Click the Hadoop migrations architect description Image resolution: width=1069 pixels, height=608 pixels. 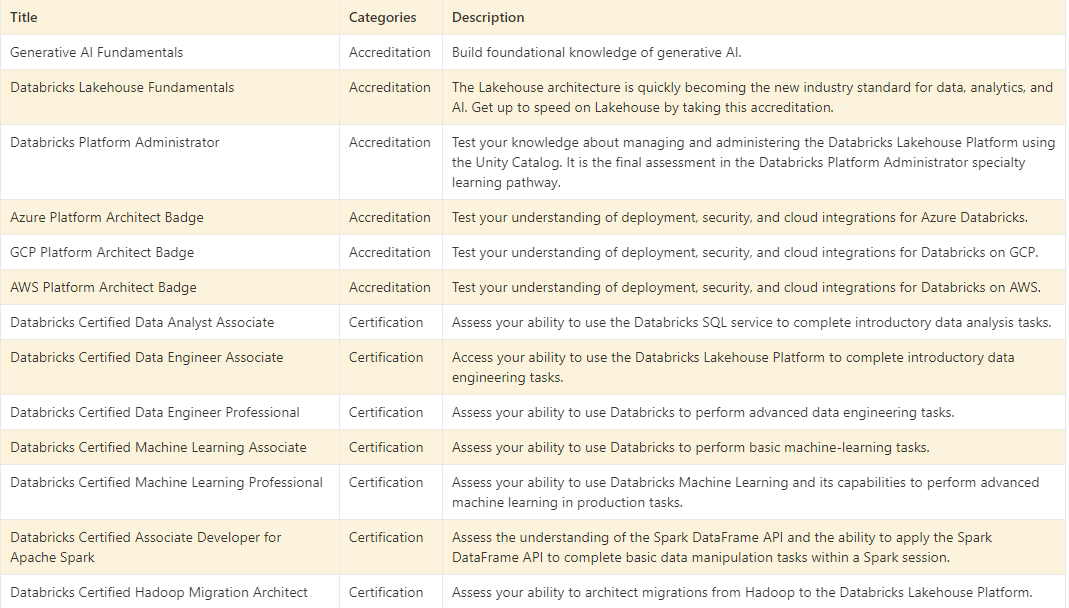click(742, 592)
